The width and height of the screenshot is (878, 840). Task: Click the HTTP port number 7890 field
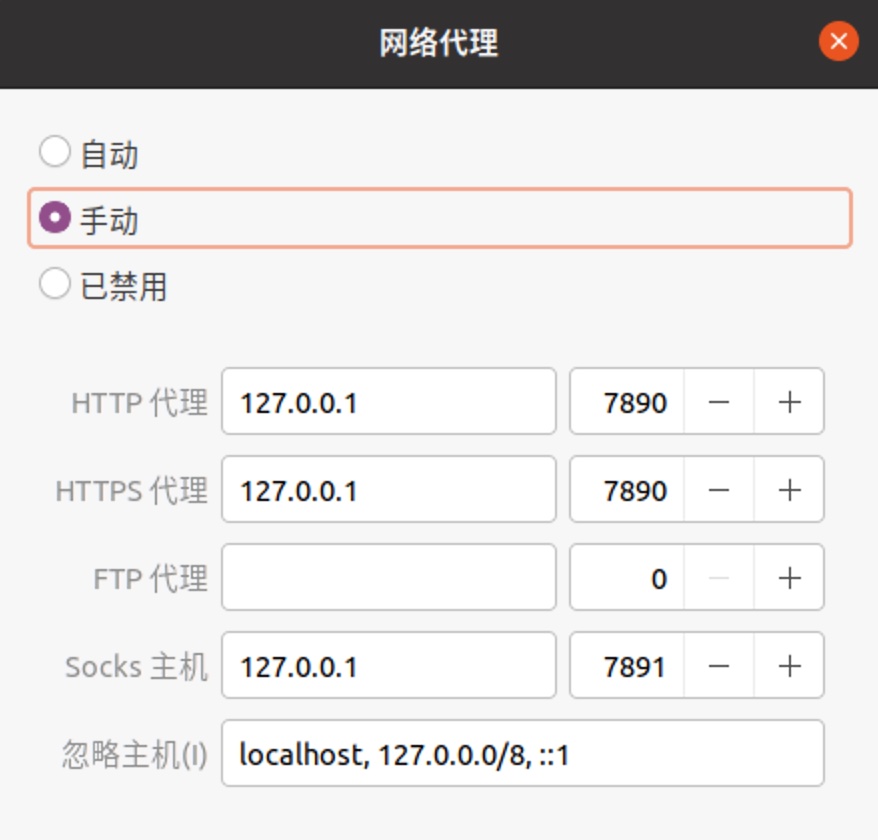(627, 402)
